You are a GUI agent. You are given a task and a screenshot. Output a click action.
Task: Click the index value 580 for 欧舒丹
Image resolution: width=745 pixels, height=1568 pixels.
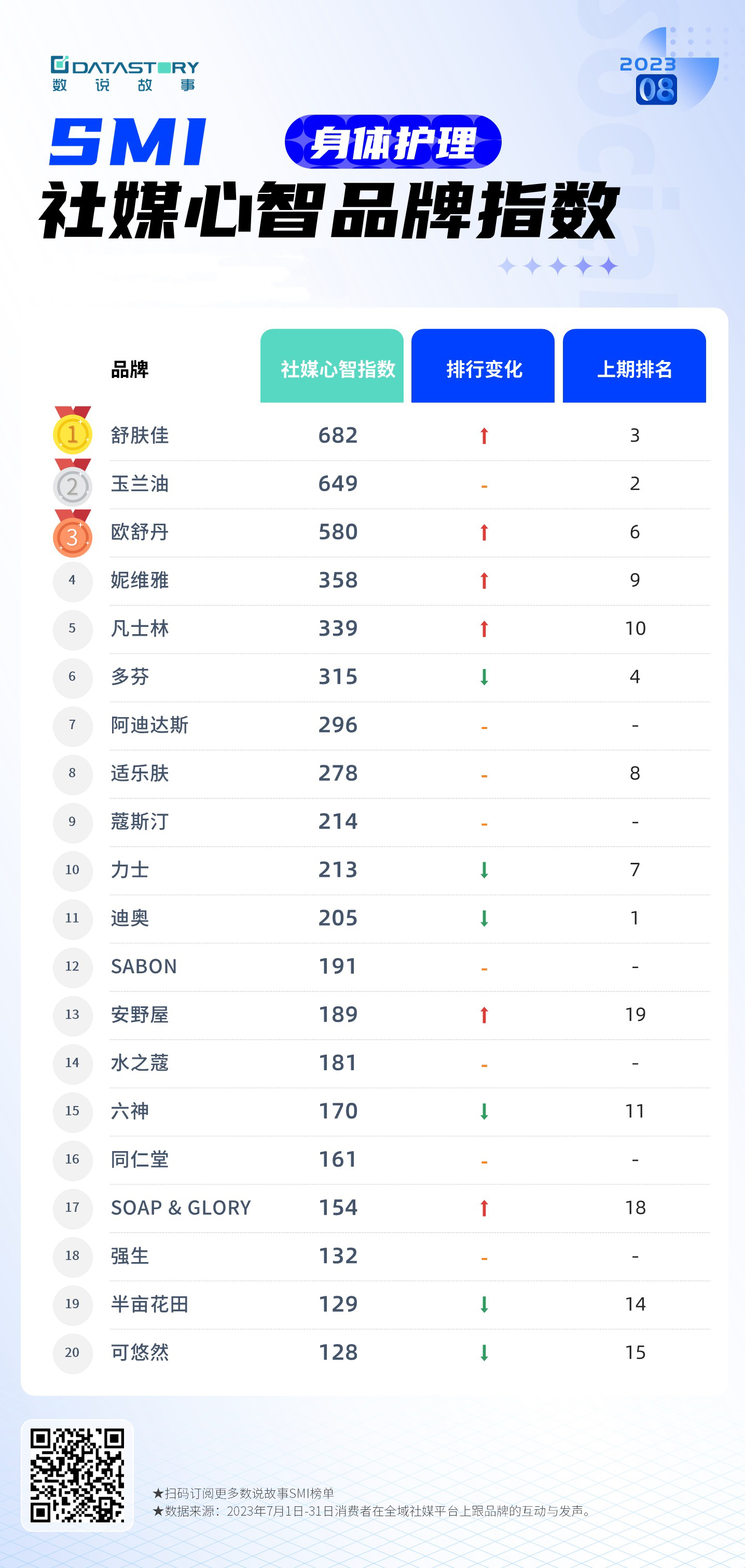click(338, 532)
